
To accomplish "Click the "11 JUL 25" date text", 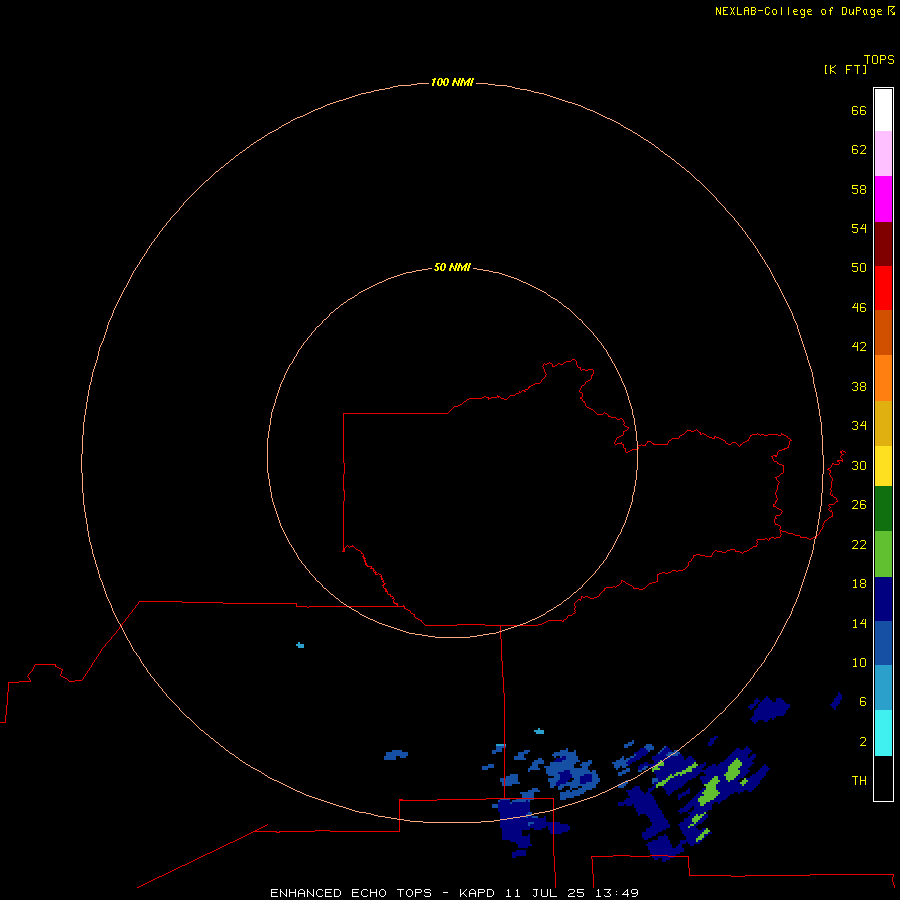I will point(545,893).
